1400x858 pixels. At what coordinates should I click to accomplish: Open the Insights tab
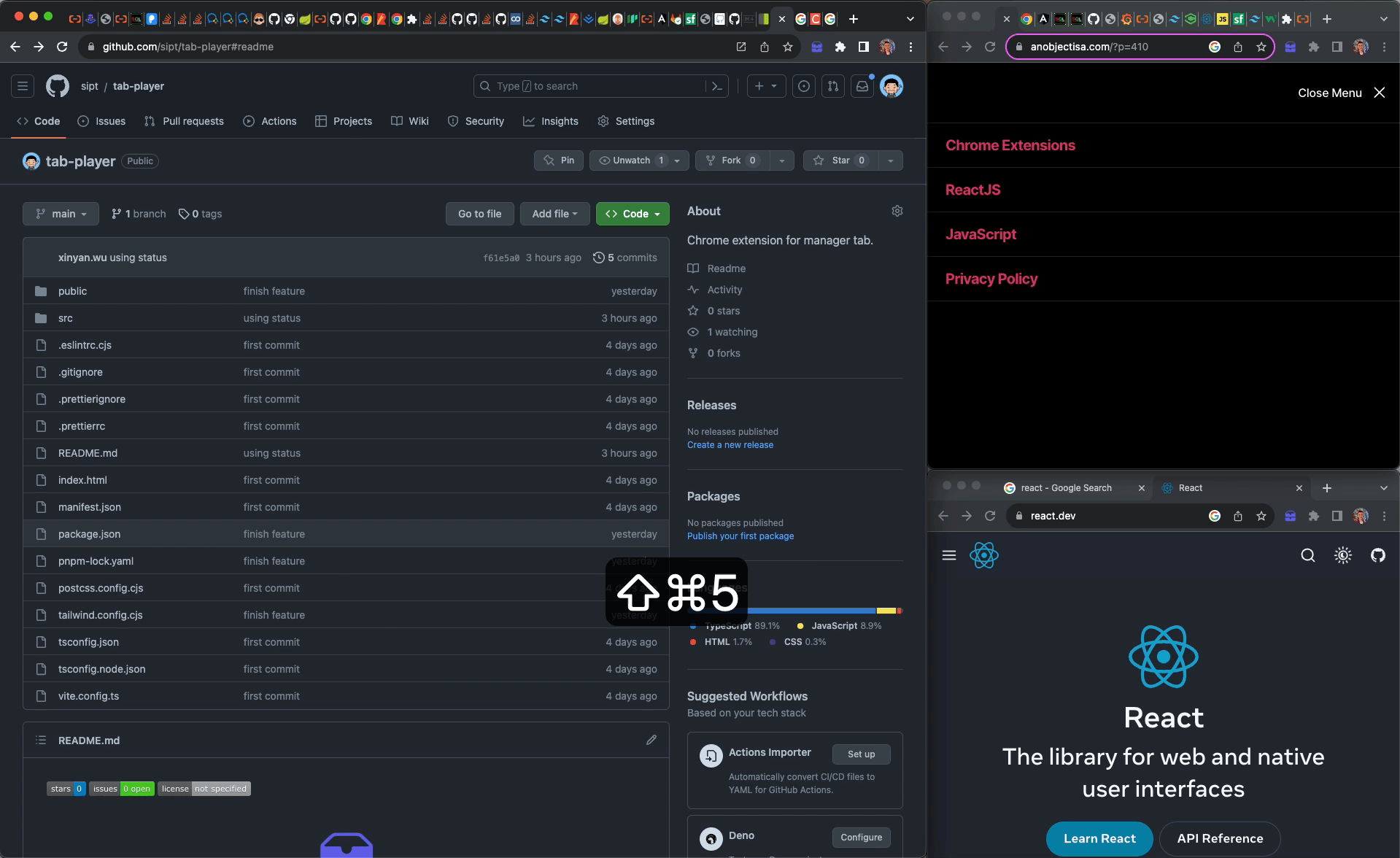pos(551,121)
